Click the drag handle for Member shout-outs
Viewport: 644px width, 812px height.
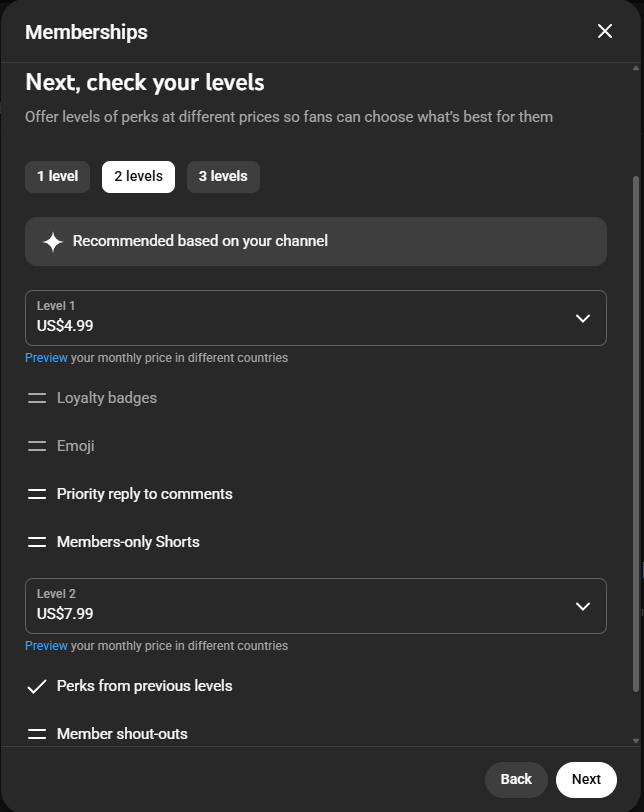coord(37,734)
